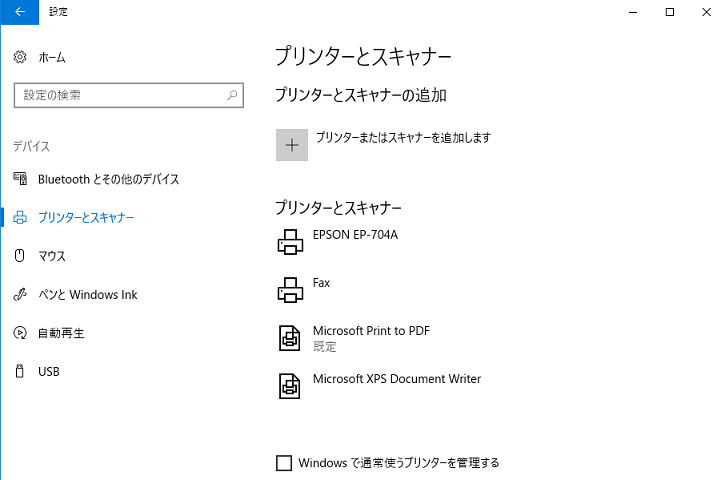Click the pen icon for Windows Ink

20,294
